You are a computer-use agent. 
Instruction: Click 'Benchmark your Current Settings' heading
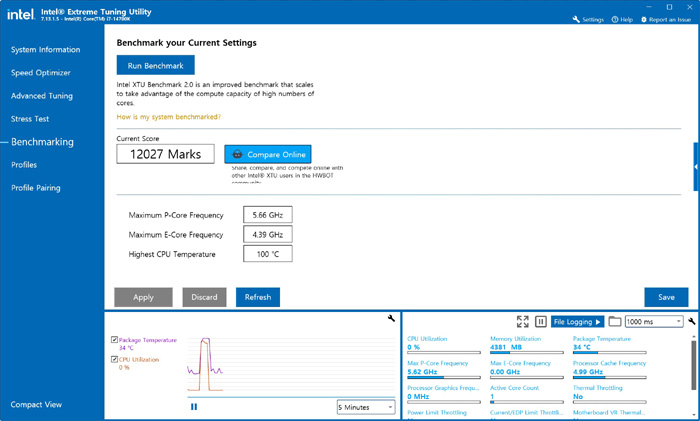click(x=187, y=43)
